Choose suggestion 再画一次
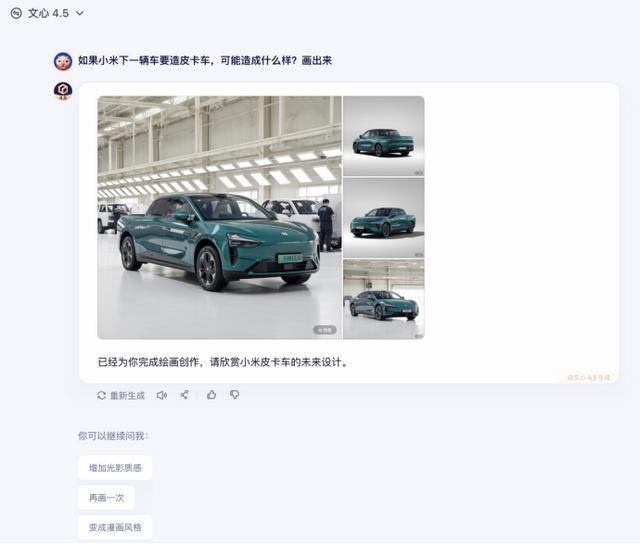 coord(106,498)
